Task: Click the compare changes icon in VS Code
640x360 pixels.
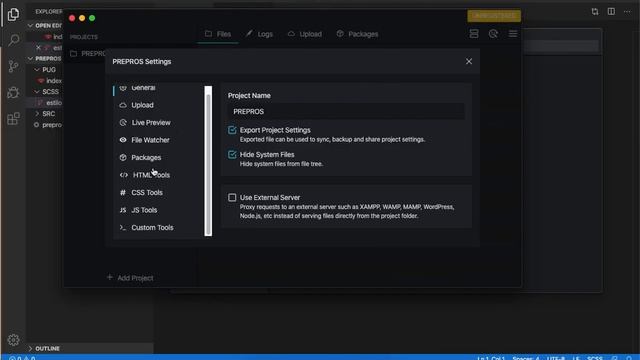Action: 595,11
